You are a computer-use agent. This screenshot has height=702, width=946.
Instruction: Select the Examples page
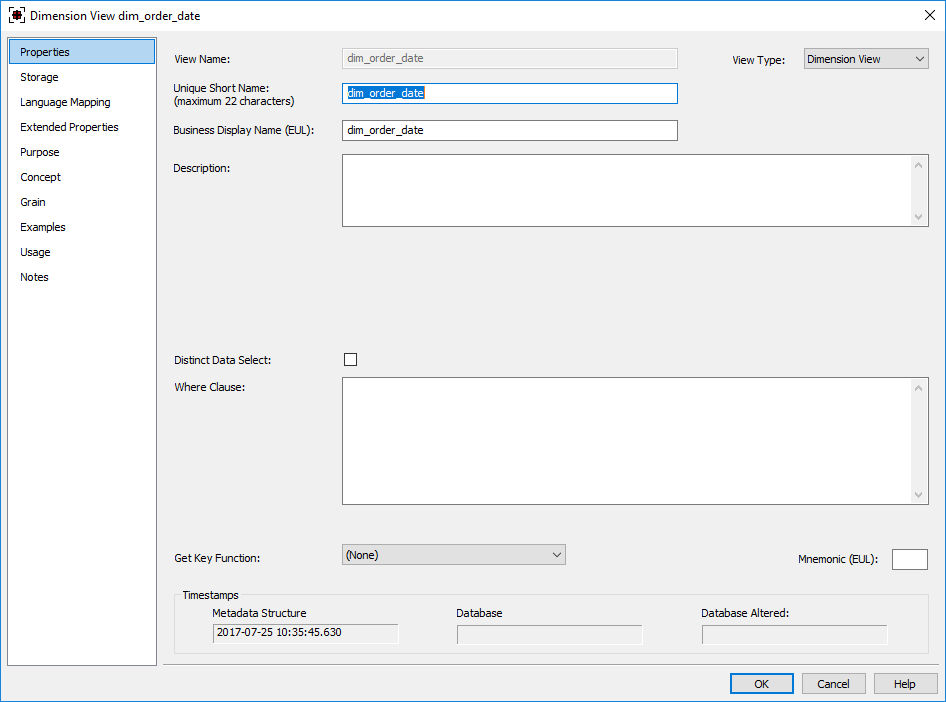tap(43, 227)
